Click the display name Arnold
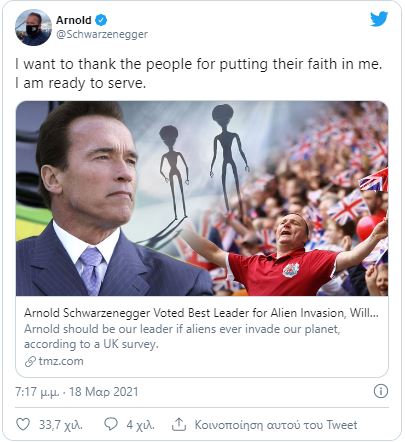The image size is (405, 442). point(74,20)
